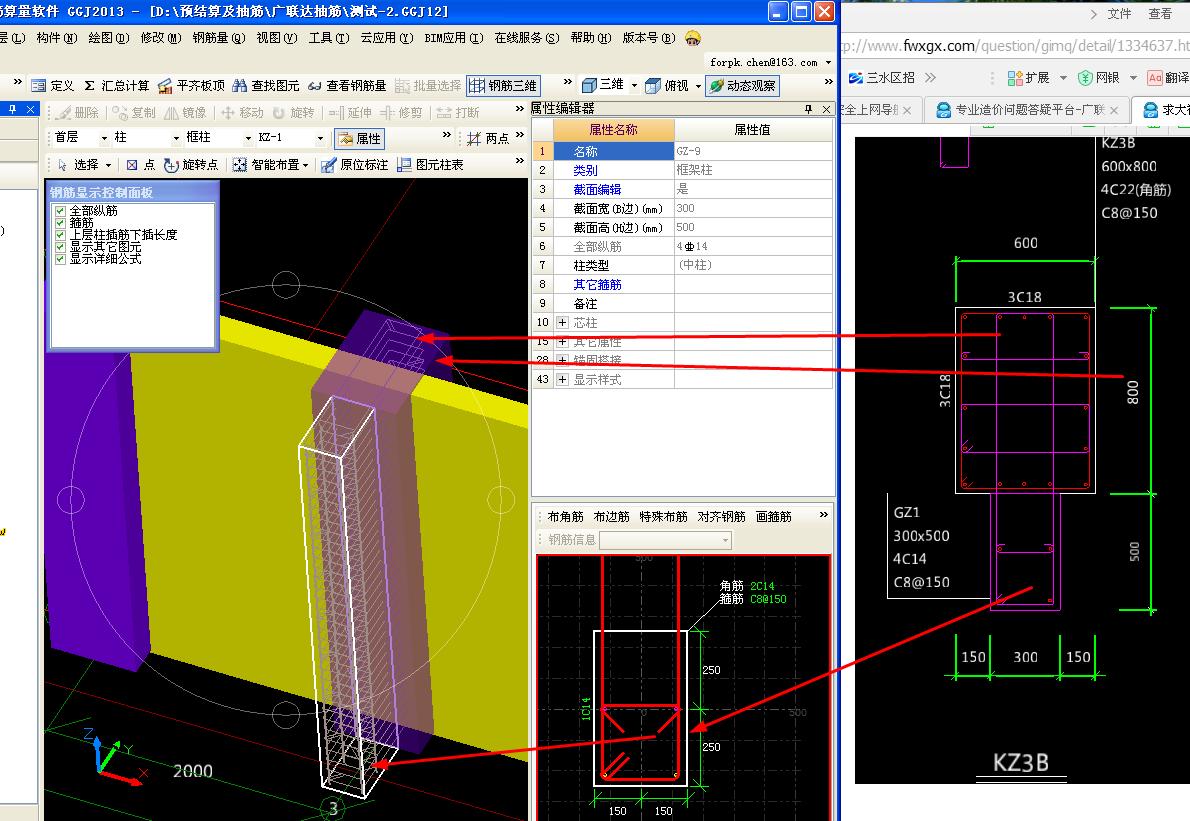The width and height of the screenshot is (1190, 821).
Task: Toggle the 属性 properties panel button
Action: point(360,138)
